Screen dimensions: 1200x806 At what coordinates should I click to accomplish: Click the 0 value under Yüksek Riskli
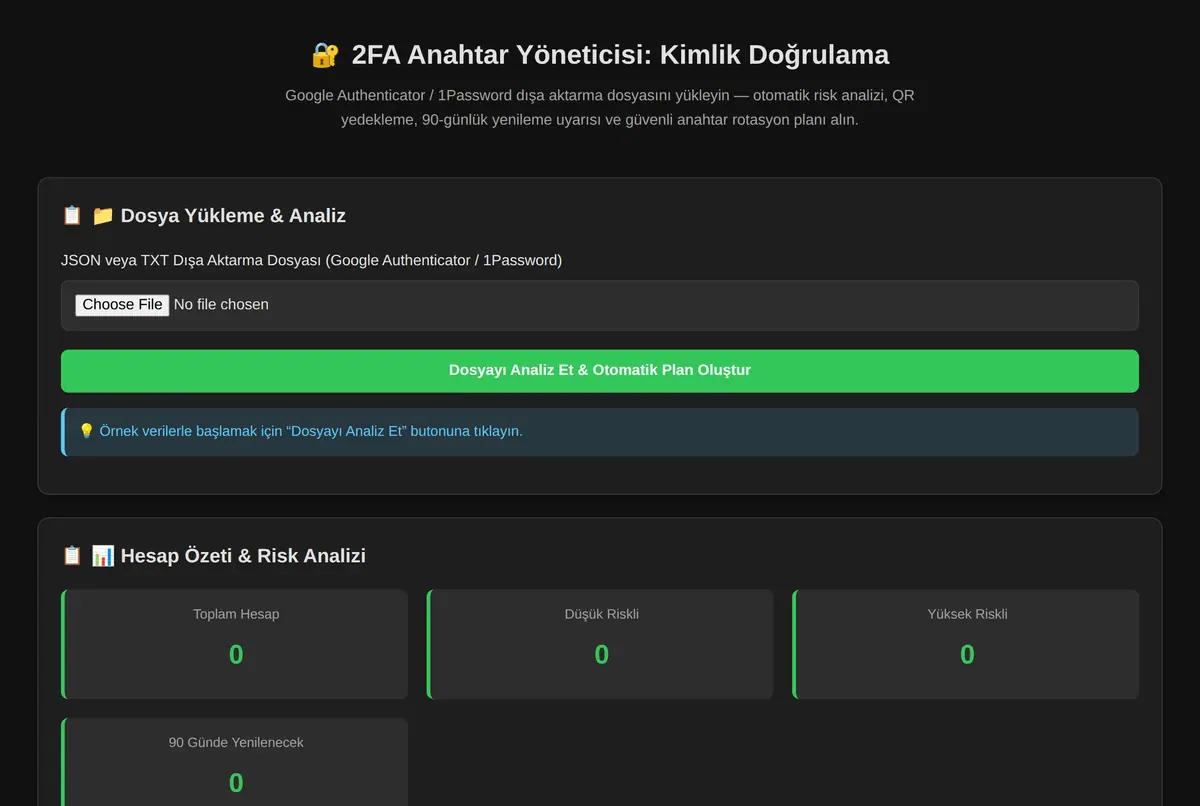[967, 655]
